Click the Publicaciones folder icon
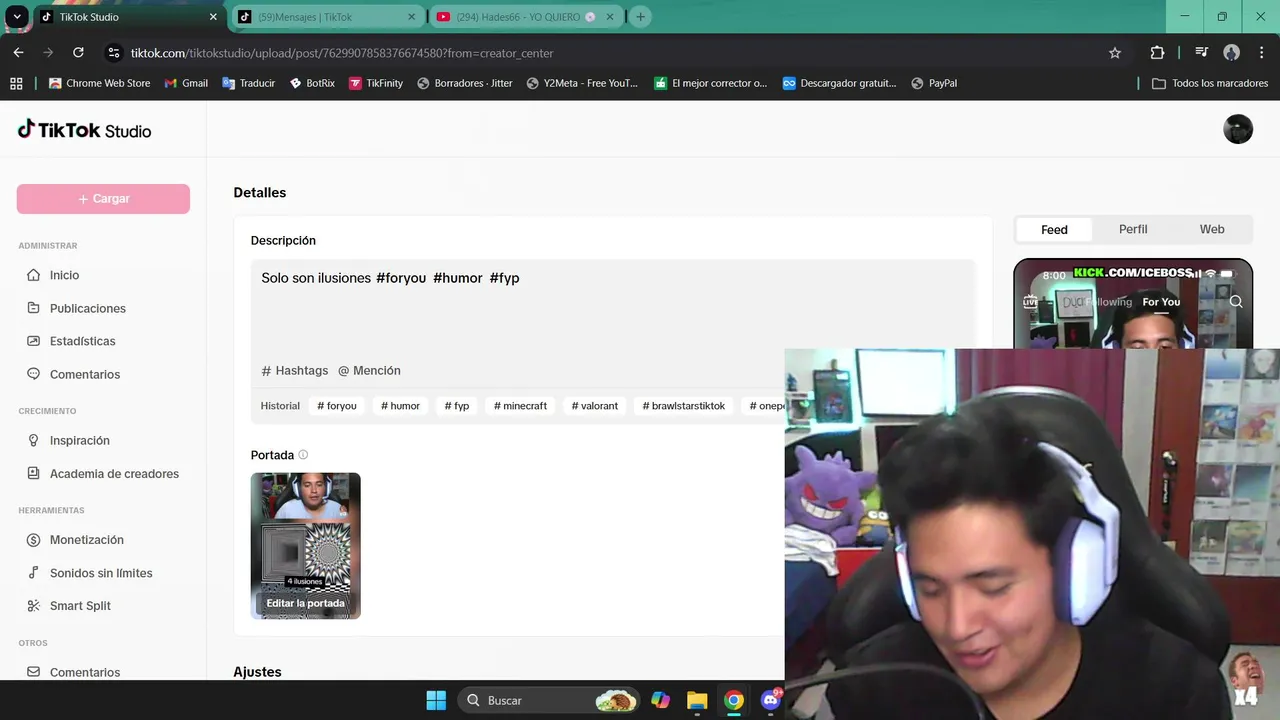 34,308
